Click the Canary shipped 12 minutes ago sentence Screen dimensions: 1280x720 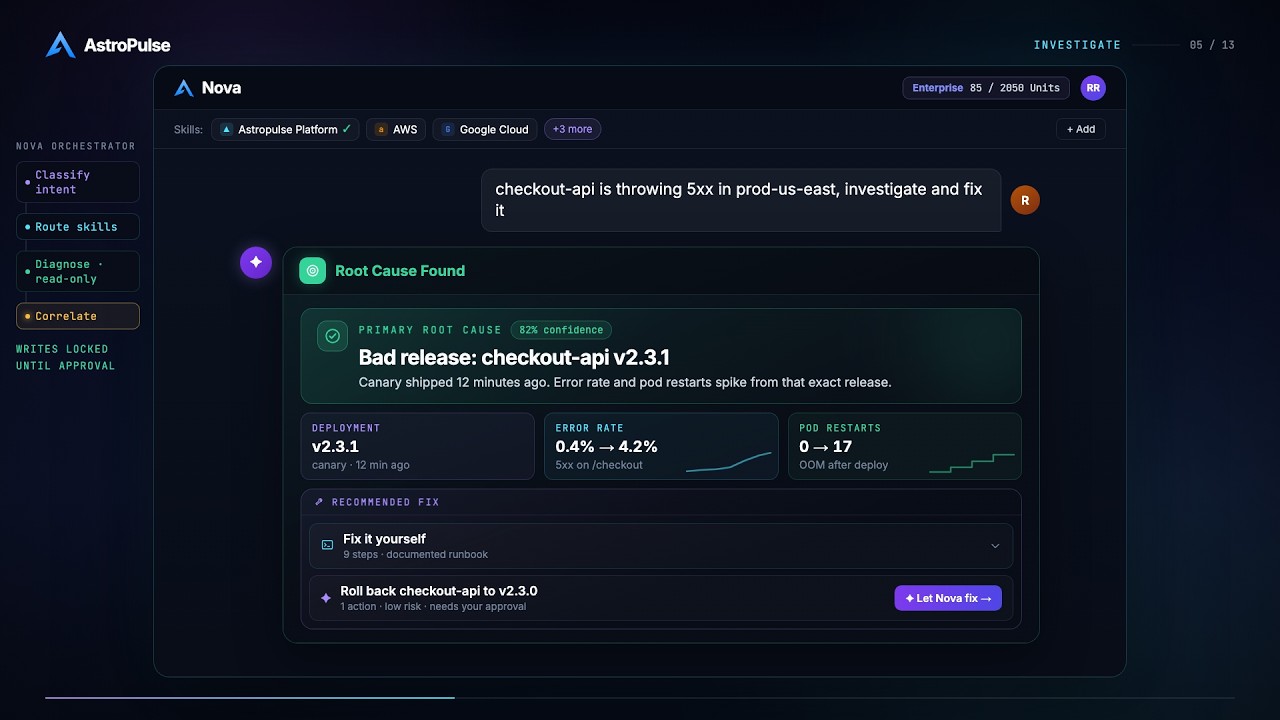[x=625, y=382]
